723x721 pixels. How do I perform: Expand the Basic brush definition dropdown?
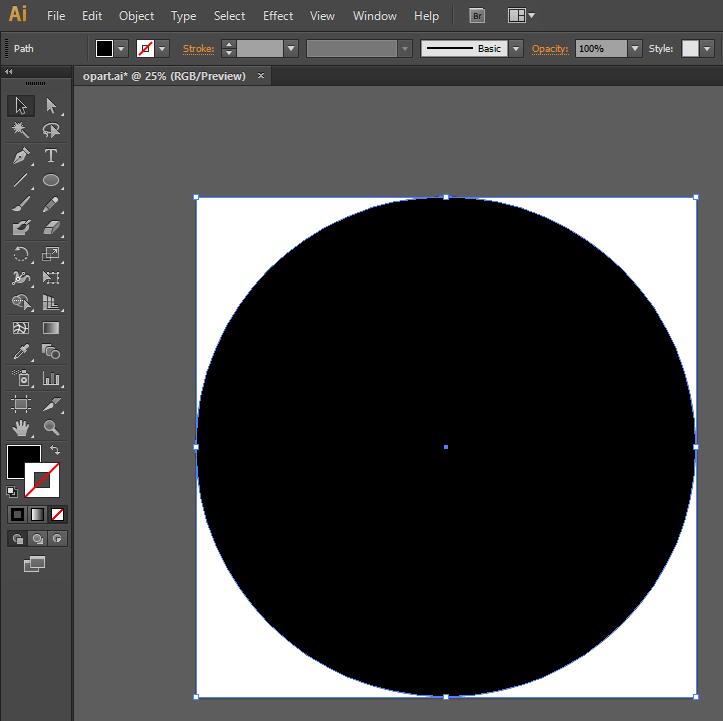pos(516,48)
